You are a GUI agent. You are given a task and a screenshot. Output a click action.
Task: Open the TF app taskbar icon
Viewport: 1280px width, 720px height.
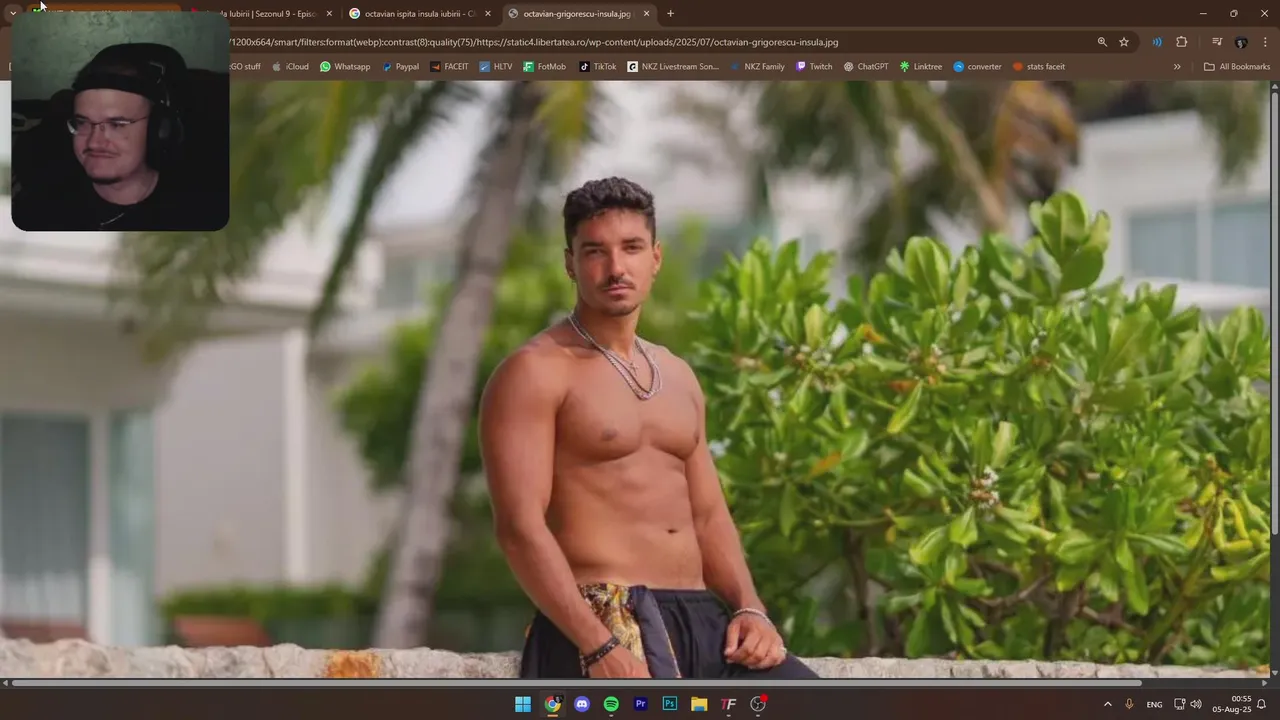point(729,704)
